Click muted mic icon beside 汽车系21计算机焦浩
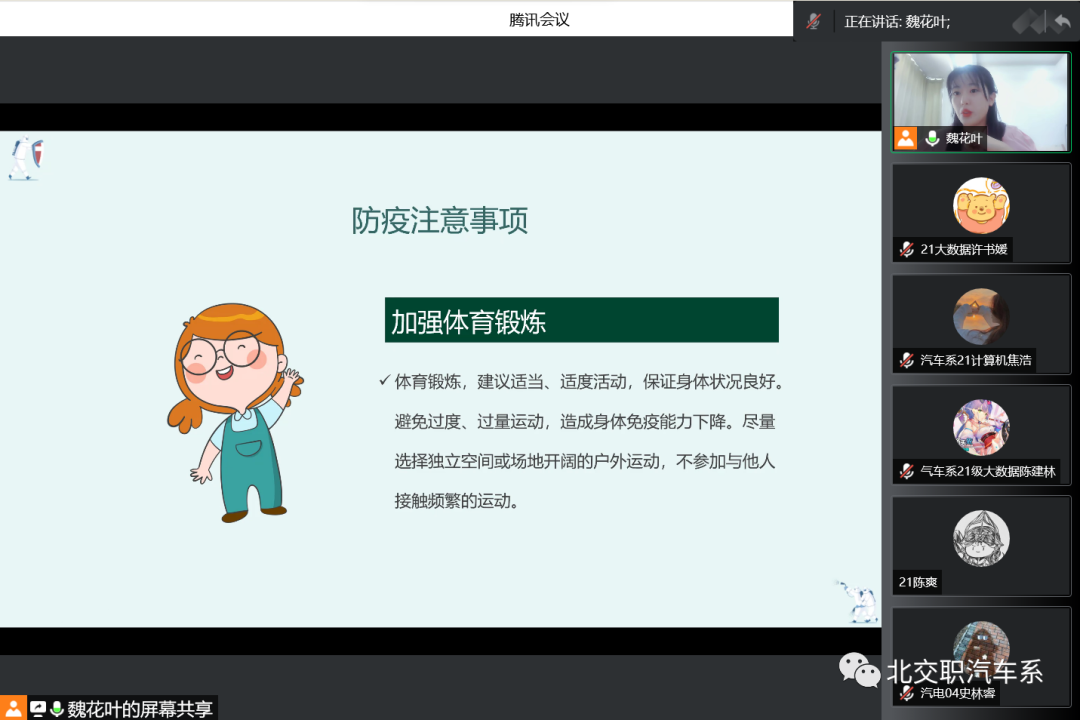 [x=906, y=360]
